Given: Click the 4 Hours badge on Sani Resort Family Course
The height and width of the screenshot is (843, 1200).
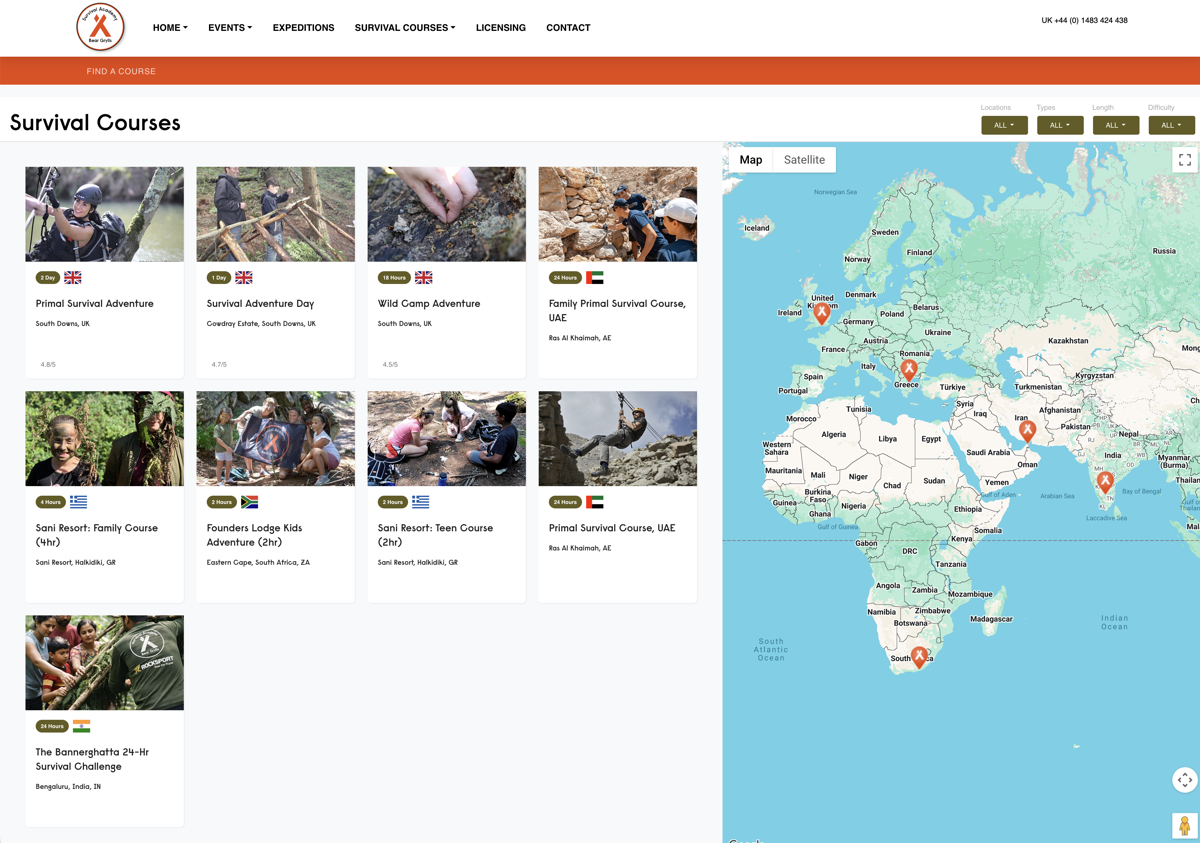Looking at the screenshot, I should pyautogui.click(x=50, y=502).
